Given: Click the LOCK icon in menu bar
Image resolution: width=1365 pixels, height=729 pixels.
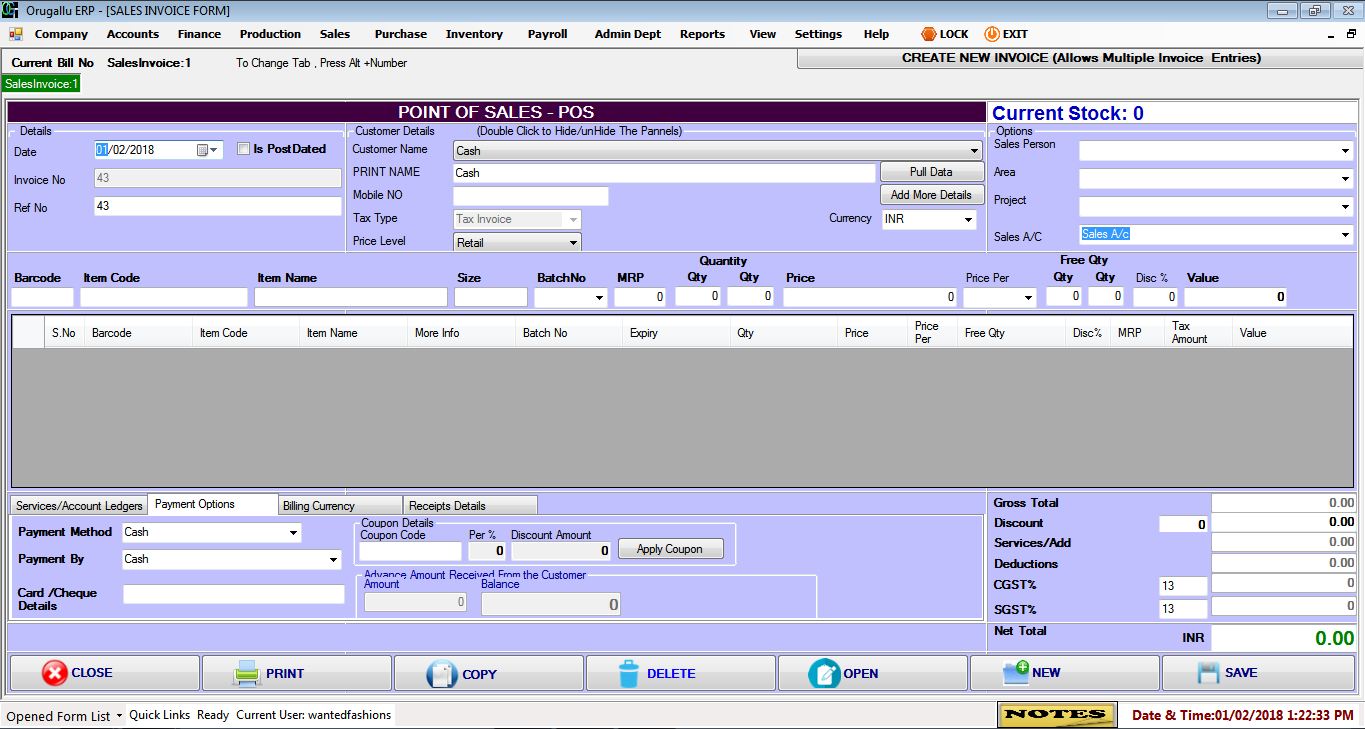Looking at the screenshot, I should coord(928,34).
